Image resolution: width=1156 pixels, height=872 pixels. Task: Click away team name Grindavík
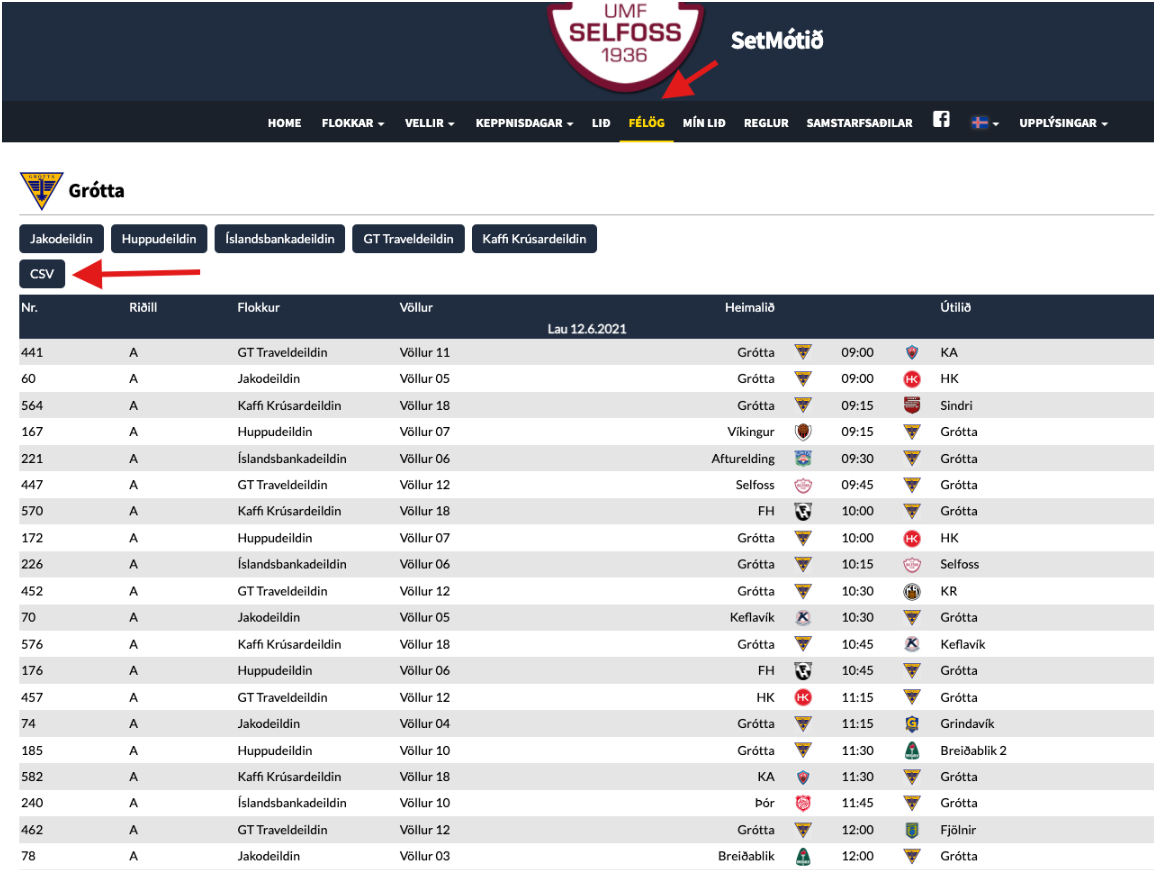(x=967, y=724)
